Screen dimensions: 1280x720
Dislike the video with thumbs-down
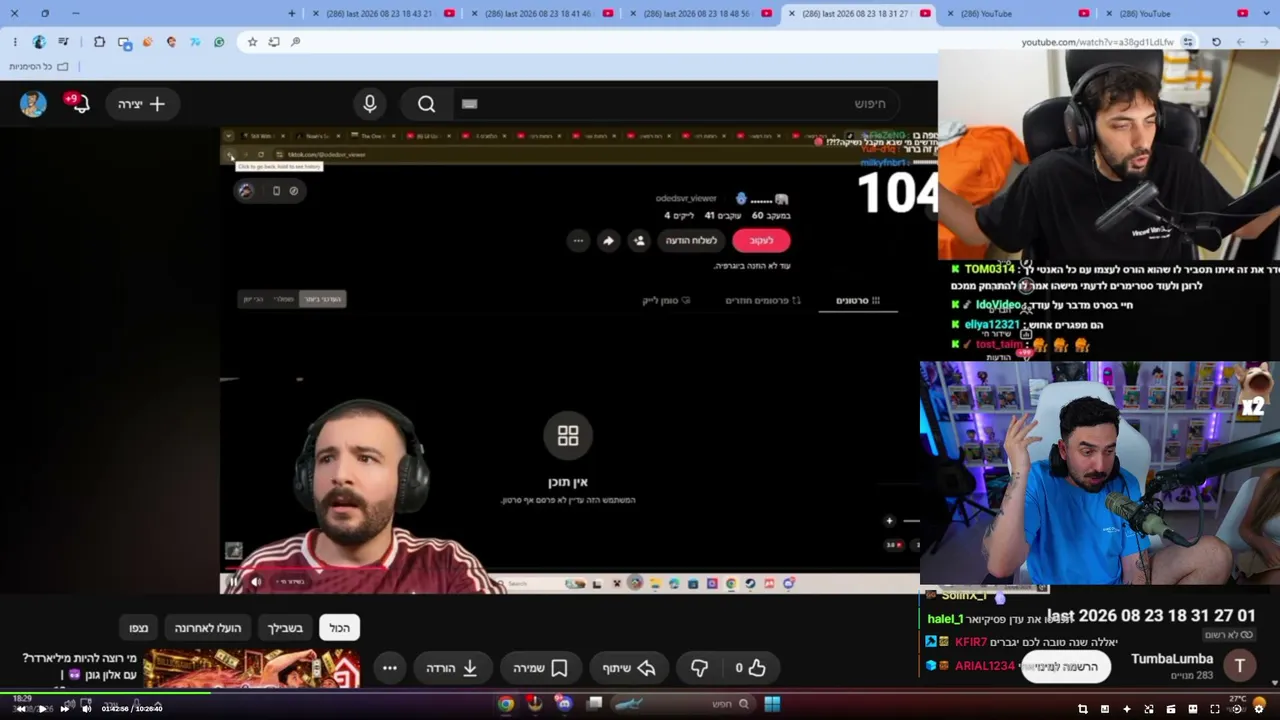click(x=699, y=668)
